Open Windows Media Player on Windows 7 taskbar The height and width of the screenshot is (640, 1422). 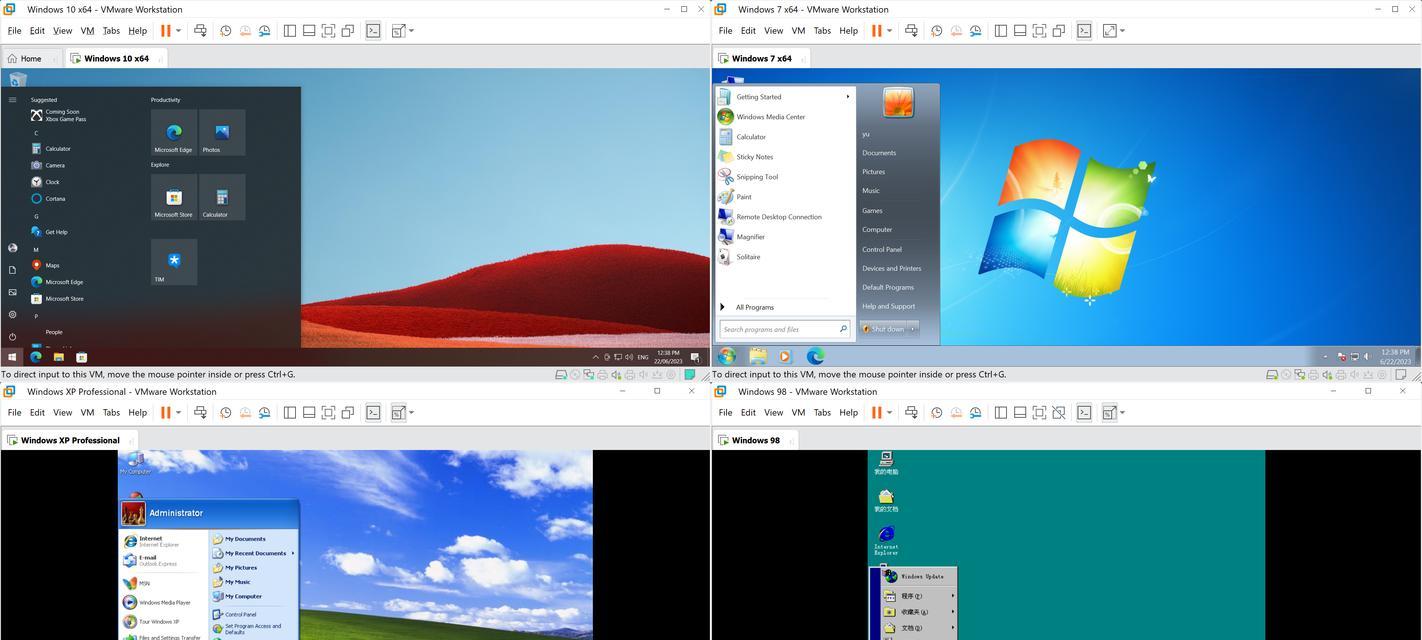[785, 356]
